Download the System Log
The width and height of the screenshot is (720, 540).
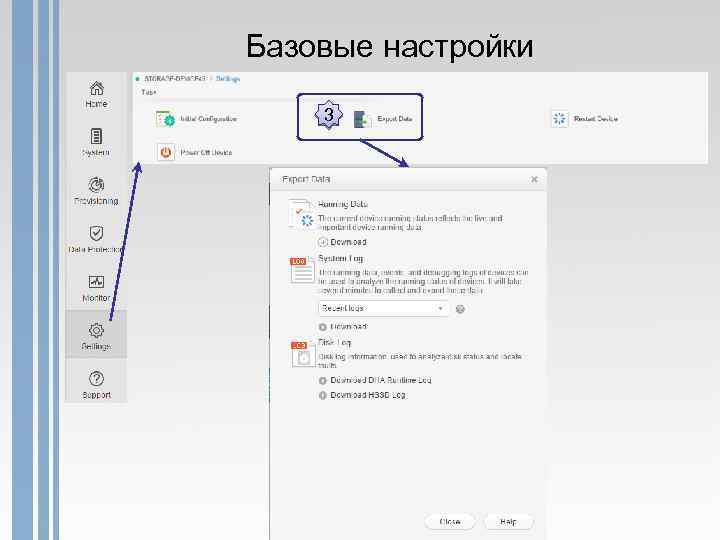[x=343, y=327]
